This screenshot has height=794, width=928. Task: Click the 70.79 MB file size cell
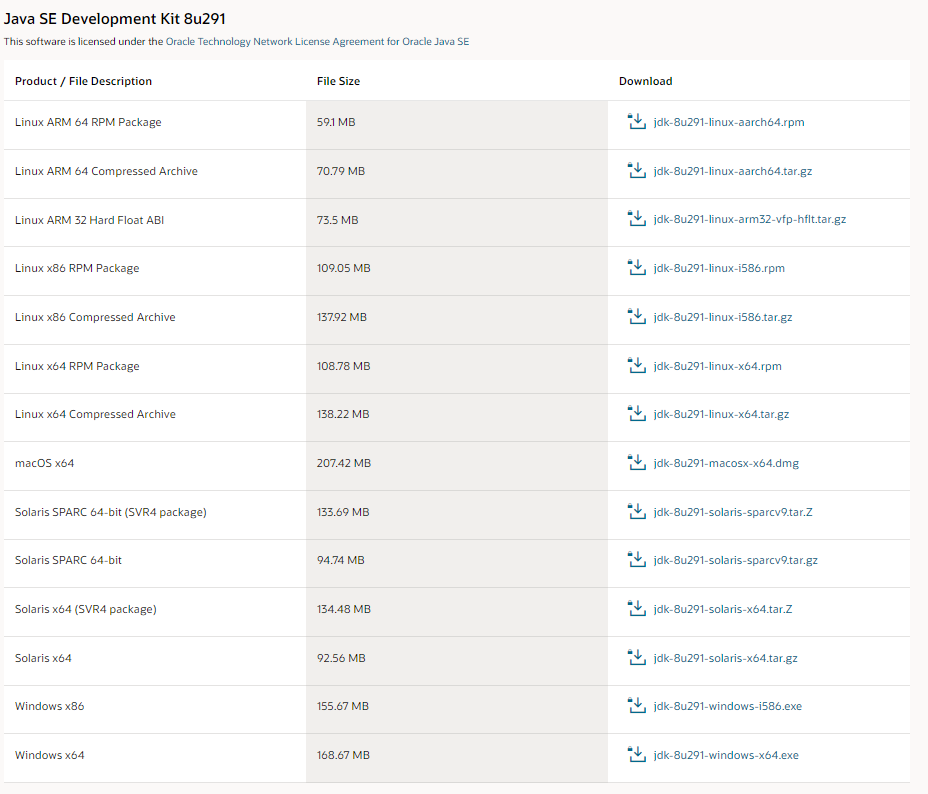pos(457,174)
